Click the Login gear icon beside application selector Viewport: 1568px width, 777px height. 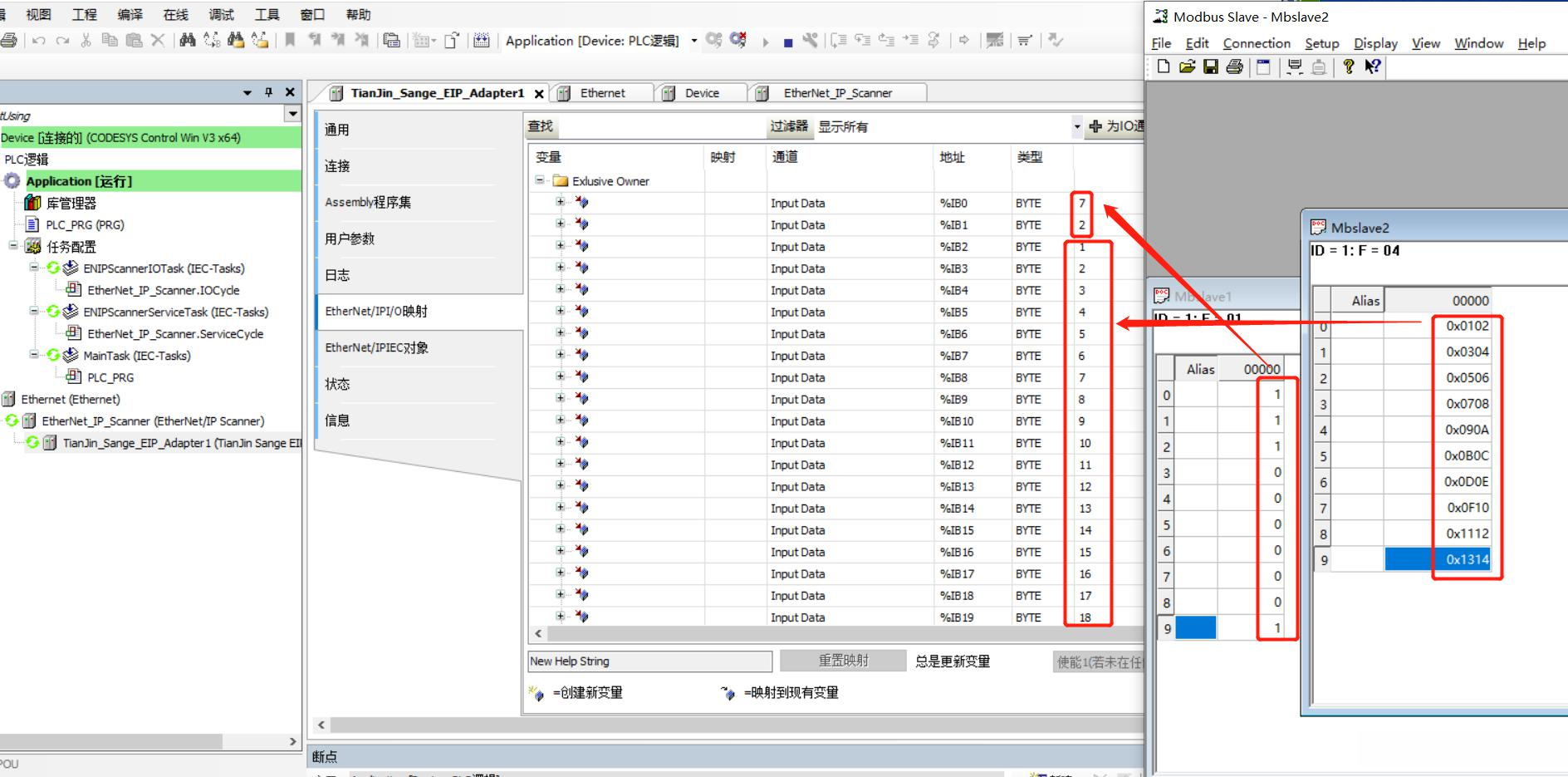pyautogui.click(x=713, y=40)
